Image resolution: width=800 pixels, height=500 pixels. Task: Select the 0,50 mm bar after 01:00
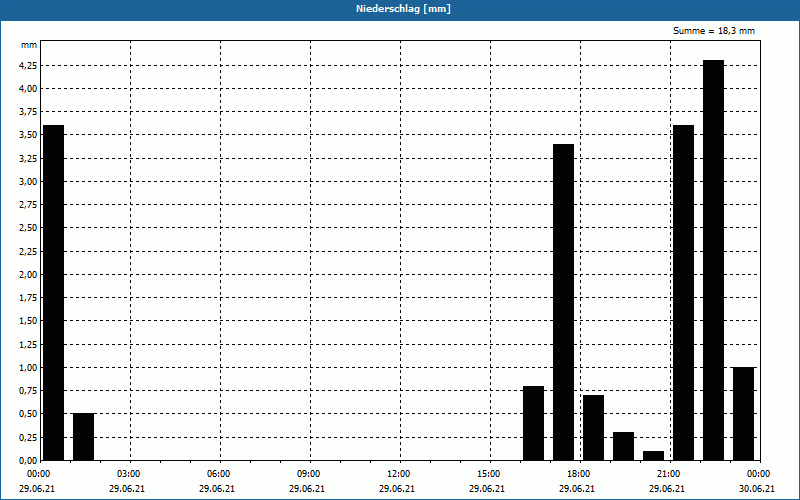point(84,437)
